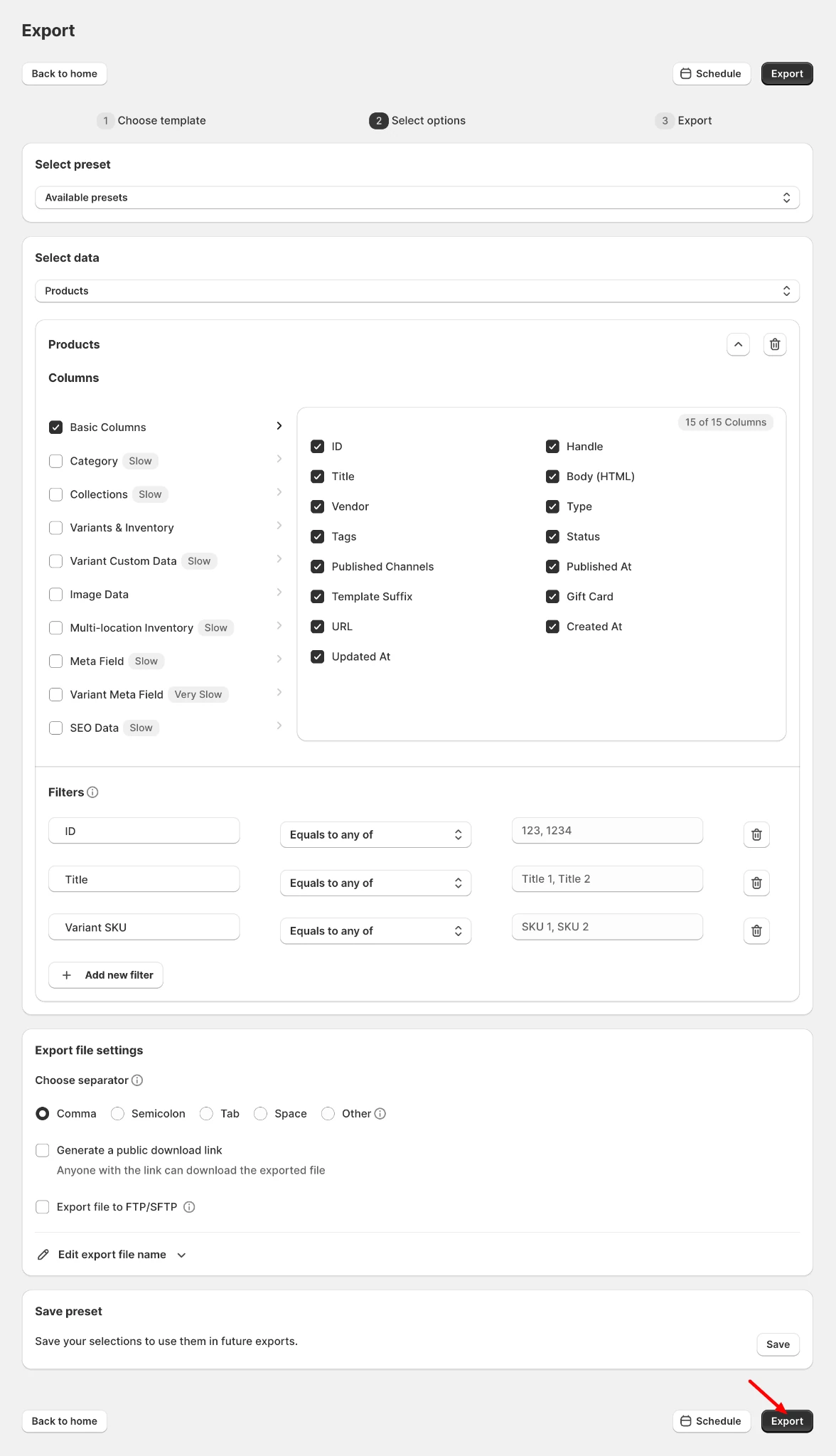Expand the Category columns arrow
This screenshot has height=1456, width=836.
279,459
